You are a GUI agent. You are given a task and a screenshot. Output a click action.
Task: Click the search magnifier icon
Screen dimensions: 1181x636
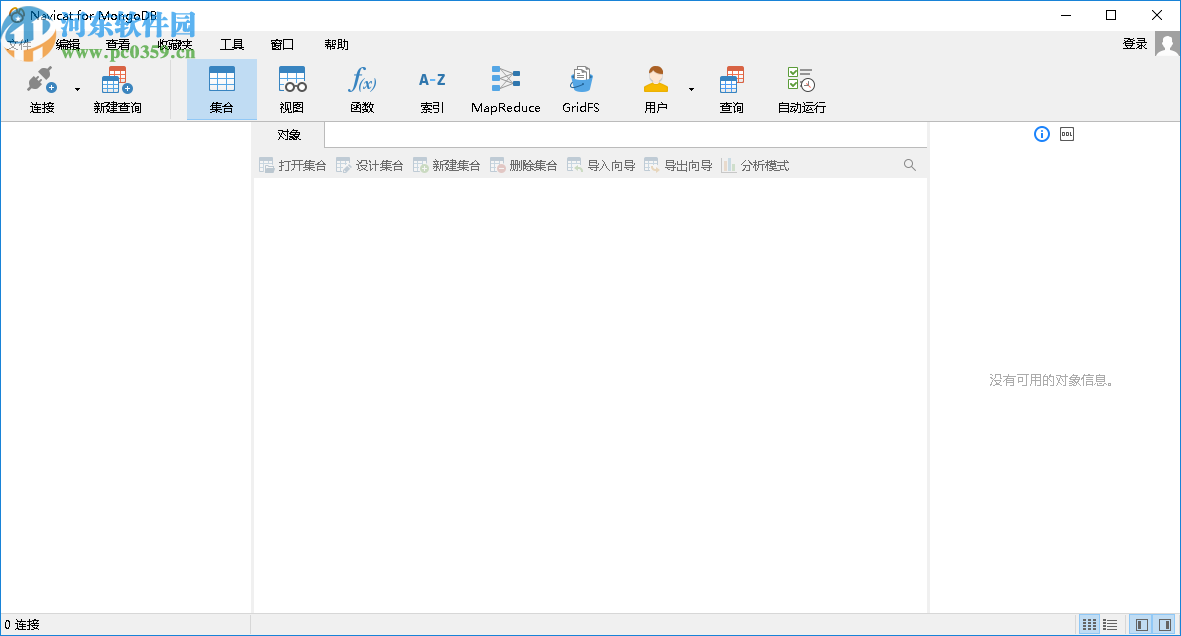pyautogui.click(x=910, y=165)
